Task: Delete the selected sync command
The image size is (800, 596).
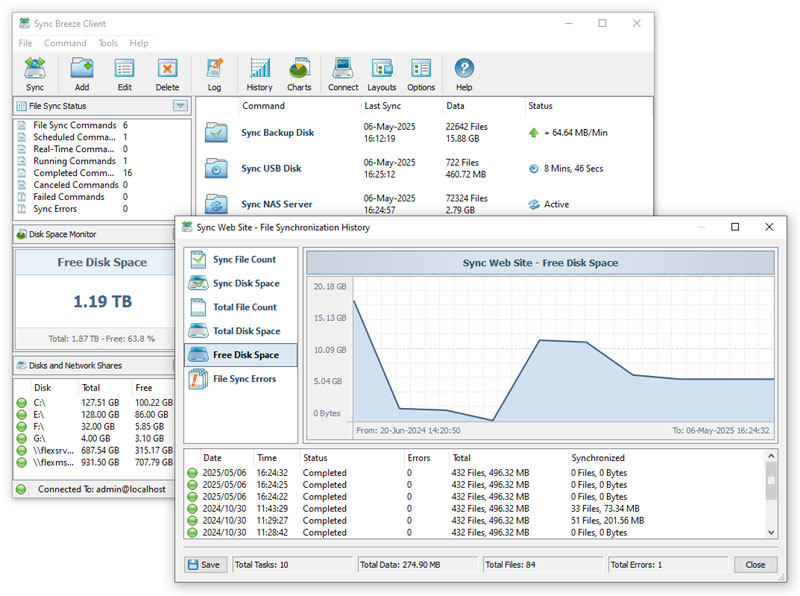Action: click(167, 74)
